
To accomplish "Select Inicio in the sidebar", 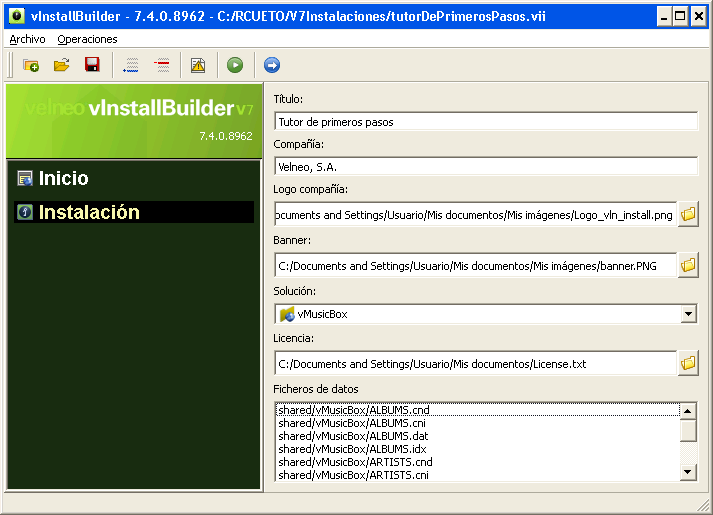I will (x=134, y=178).
